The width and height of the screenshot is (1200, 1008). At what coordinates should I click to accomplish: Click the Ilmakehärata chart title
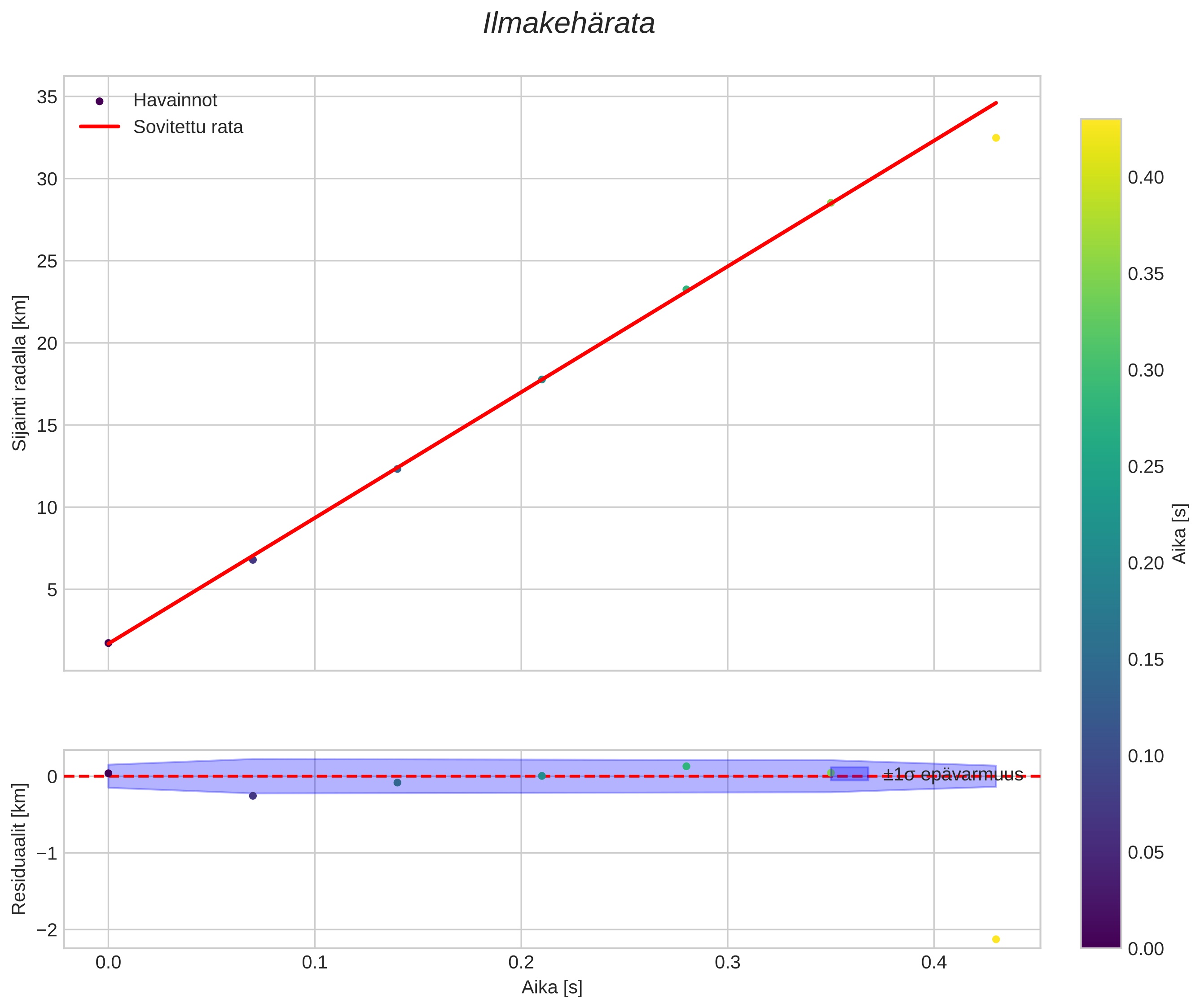568,24
